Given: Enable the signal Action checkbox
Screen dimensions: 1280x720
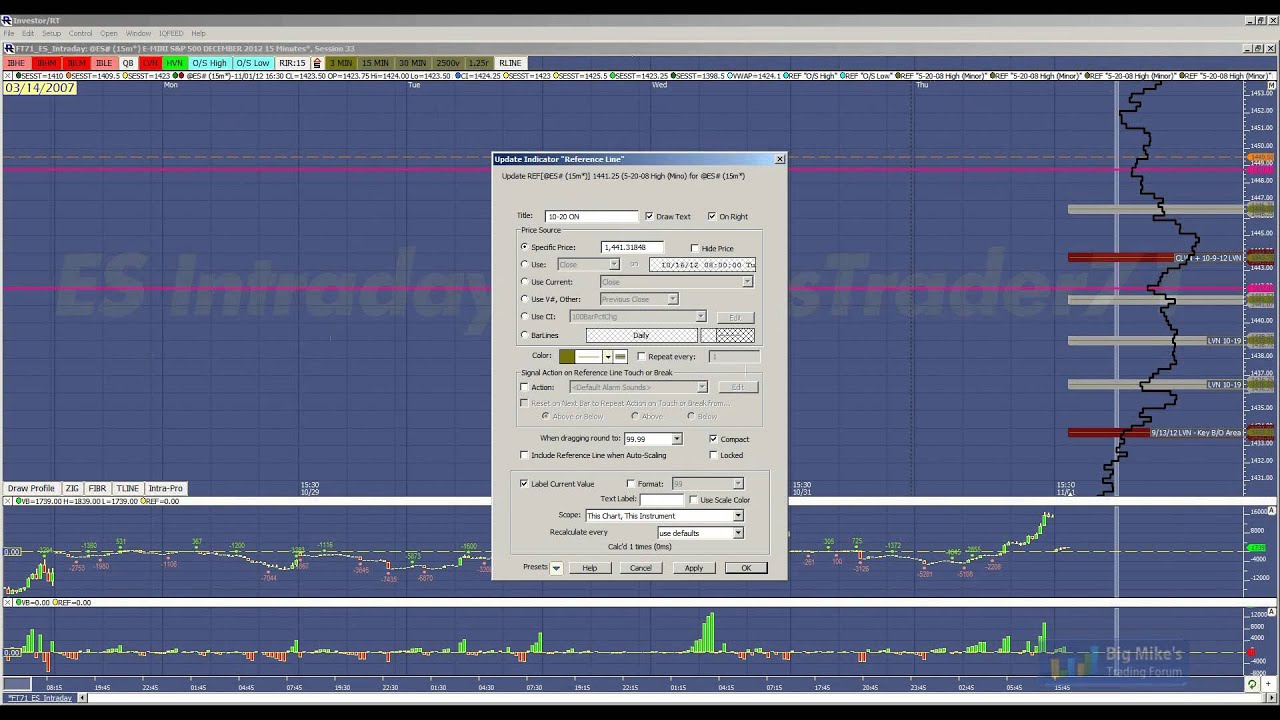Looking at the screenshot, I should point(524,387).
